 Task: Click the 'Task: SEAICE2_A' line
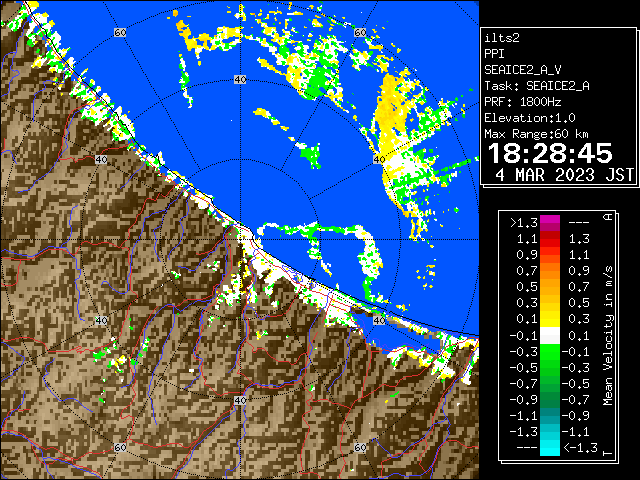pos(537,86)
